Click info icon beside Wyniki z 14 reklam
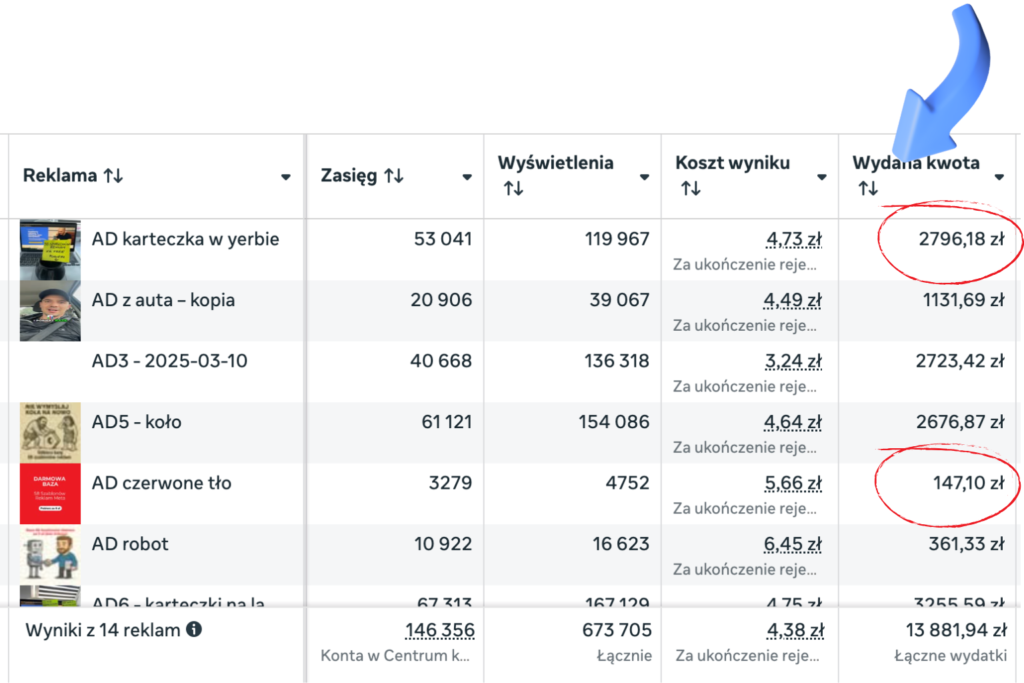This screenshot has width=1024, height=683. point(194,630)
